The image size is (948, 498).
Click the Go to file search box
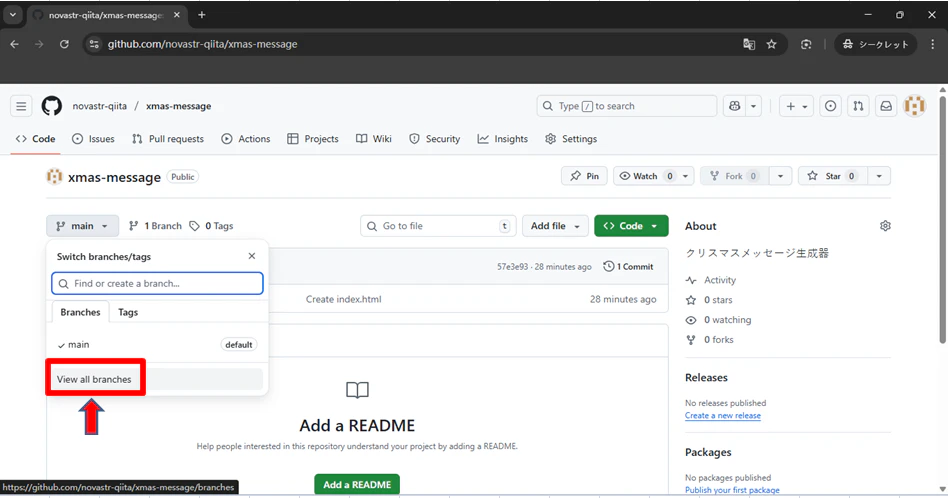tap(438, 226)
